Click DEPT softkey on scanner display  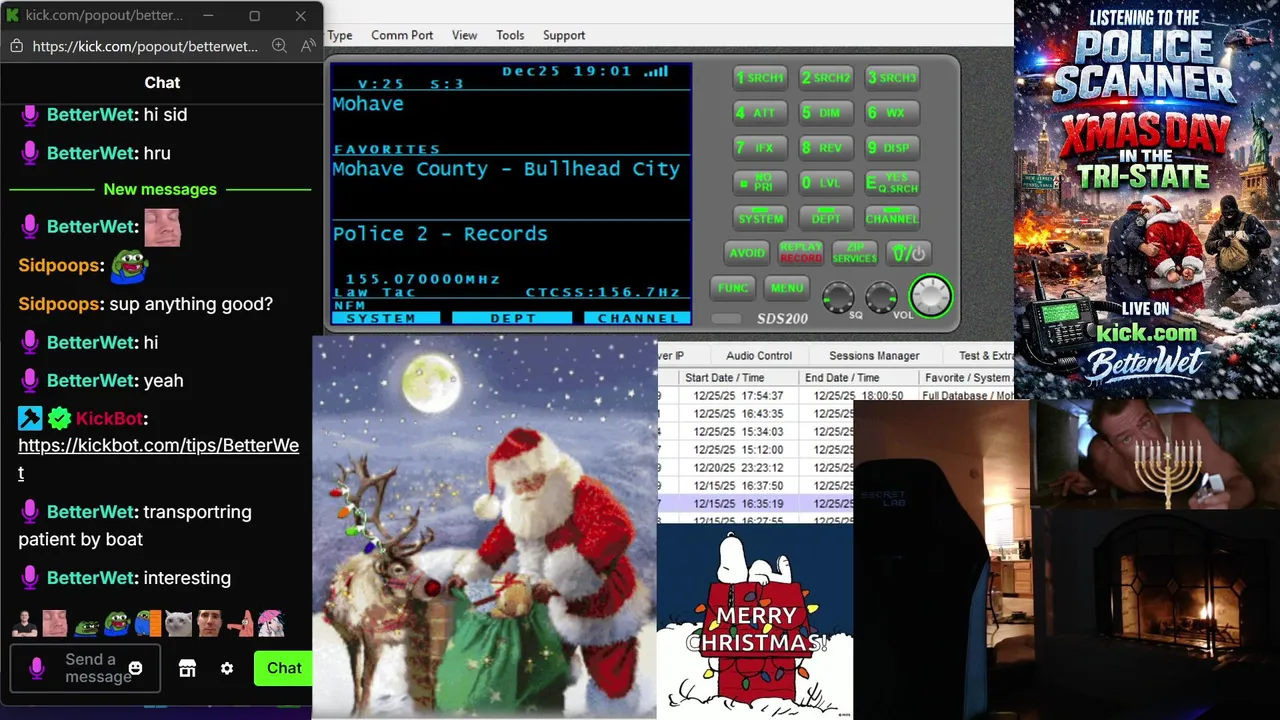point(512,318)
